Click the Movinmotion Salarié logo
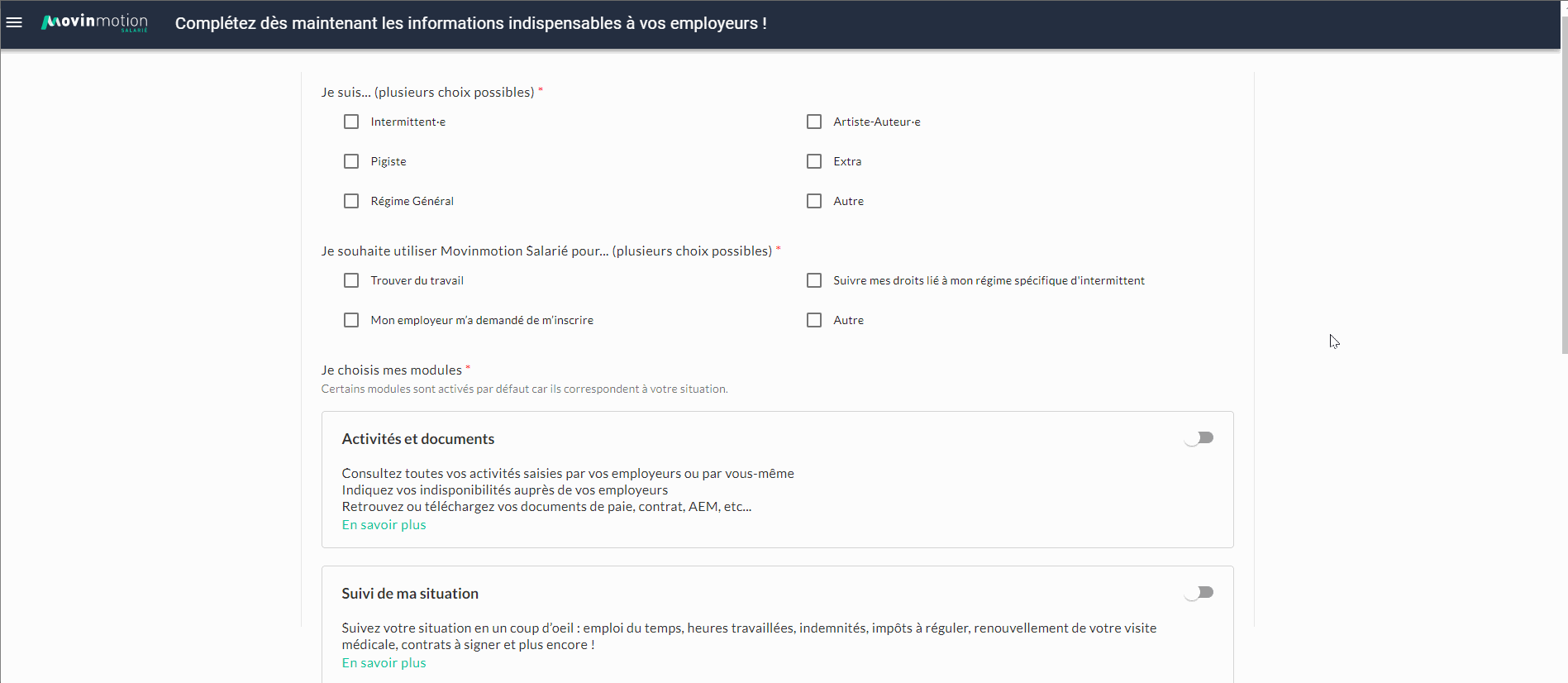This screenshot has height=683, width=1568. [95, 22]
